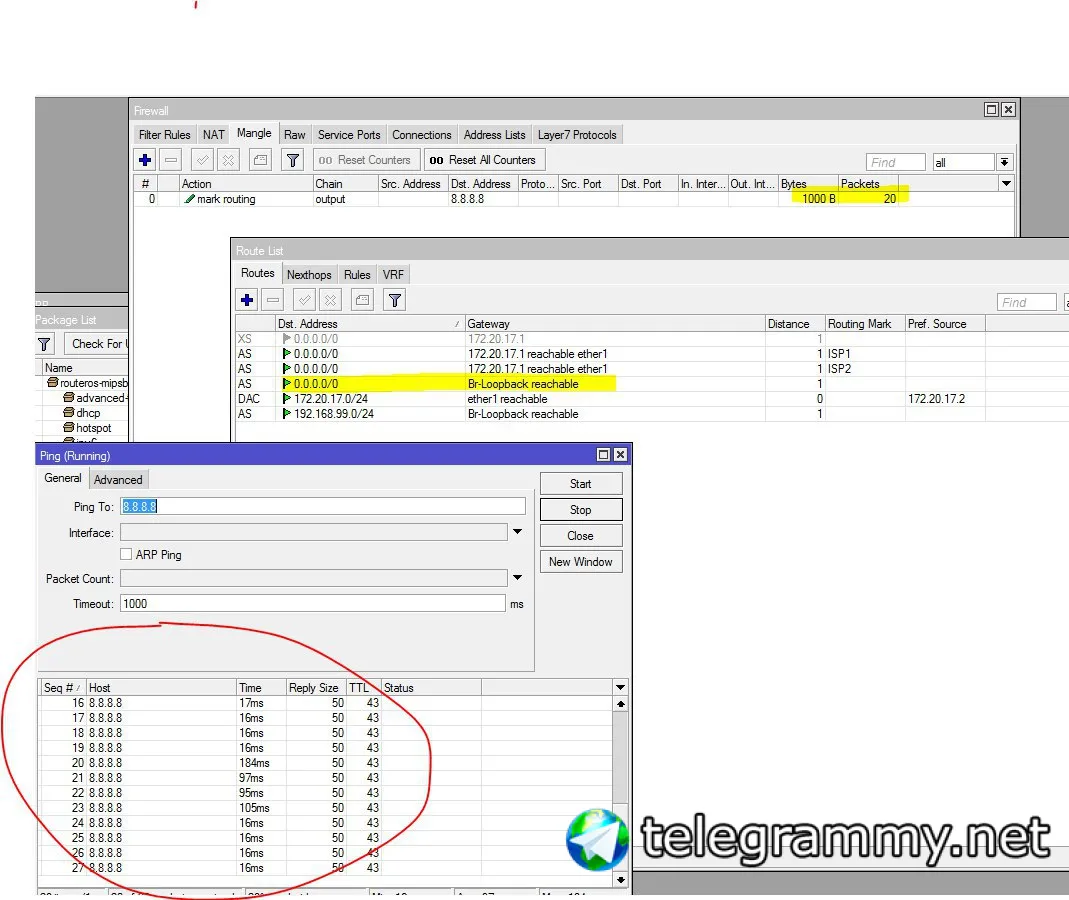This screenshot has width=1069, height=900.
Task: Click Check For Updates button in Package List
Action: point(96,344)
